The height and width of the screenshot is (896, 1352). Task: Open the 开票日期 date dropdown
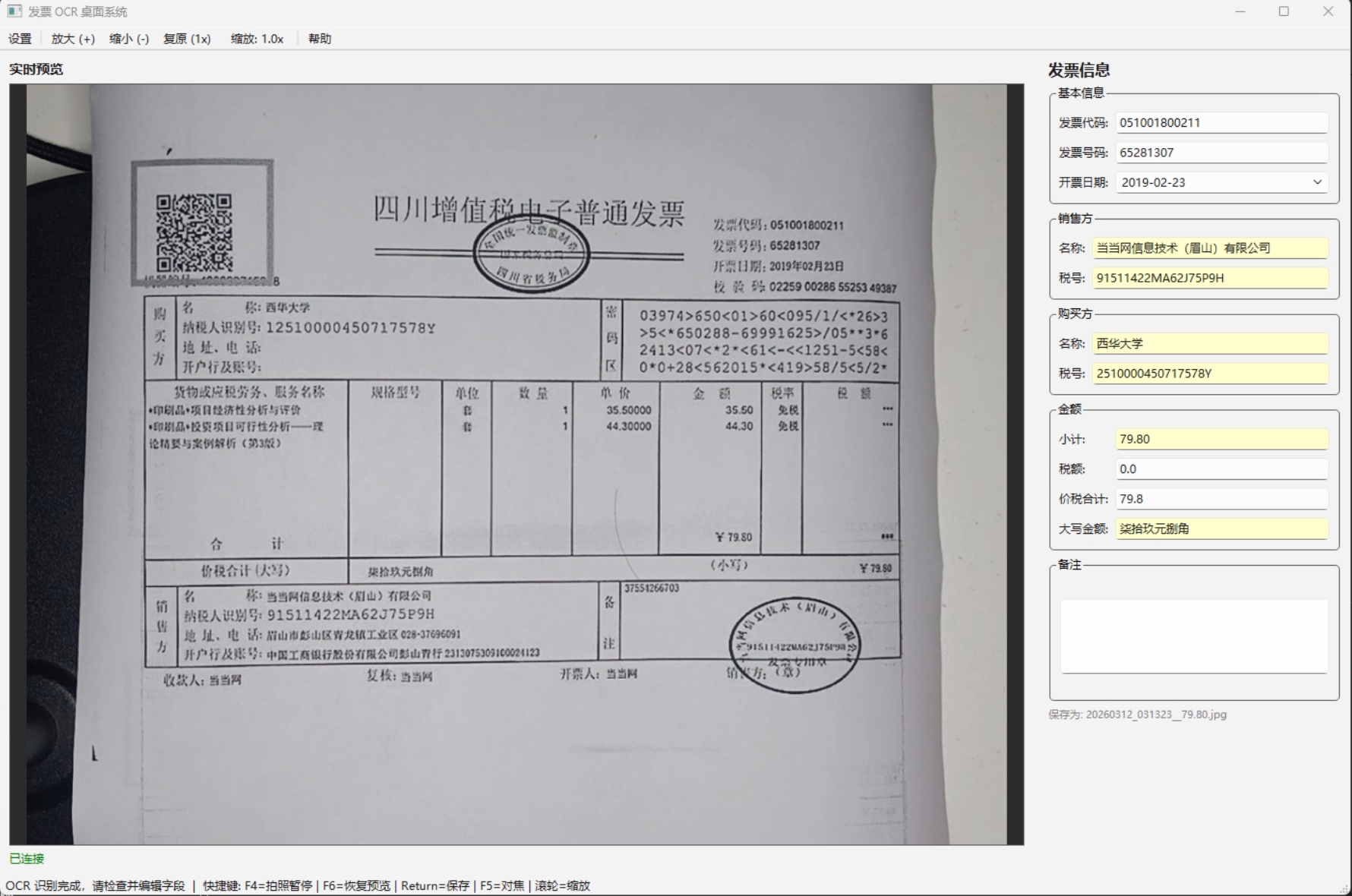1317,182
